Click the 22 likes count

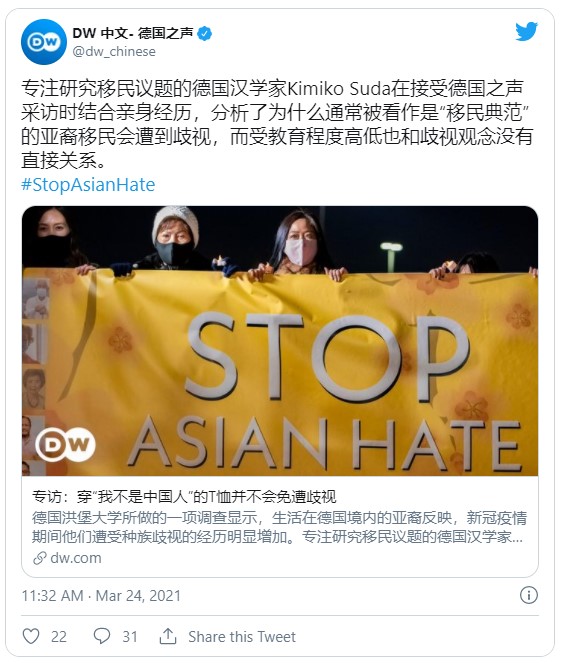point(59,636)
